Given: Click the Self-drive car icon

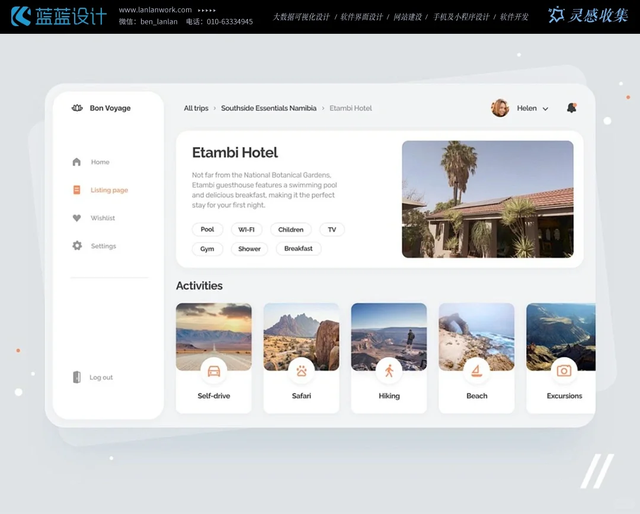Looking at the screenshot, I should pos(214,371).
